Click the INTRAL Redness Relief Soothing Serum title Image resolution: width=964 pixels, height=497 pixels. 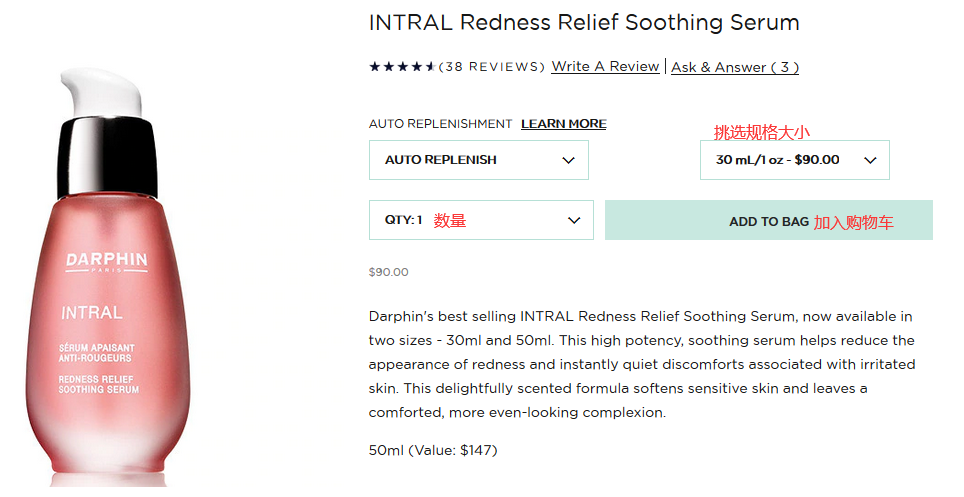(x=584, y=22)
